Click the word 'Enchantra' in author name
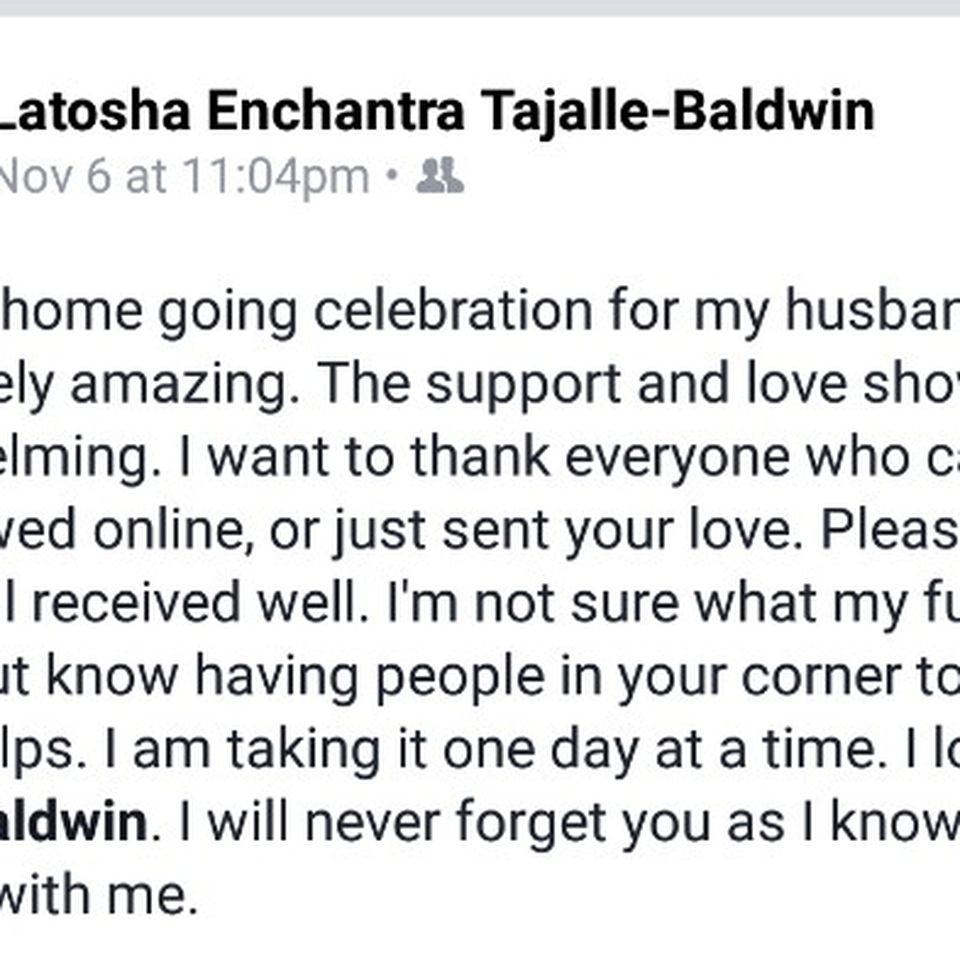 [x=336, y=110]
